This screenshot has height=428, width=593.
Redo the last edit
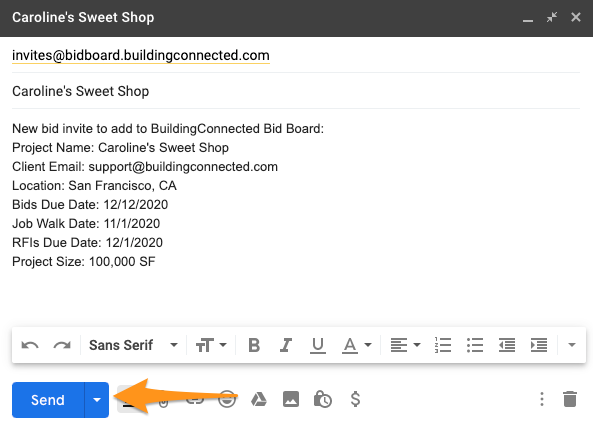click(x=62, y=345)
